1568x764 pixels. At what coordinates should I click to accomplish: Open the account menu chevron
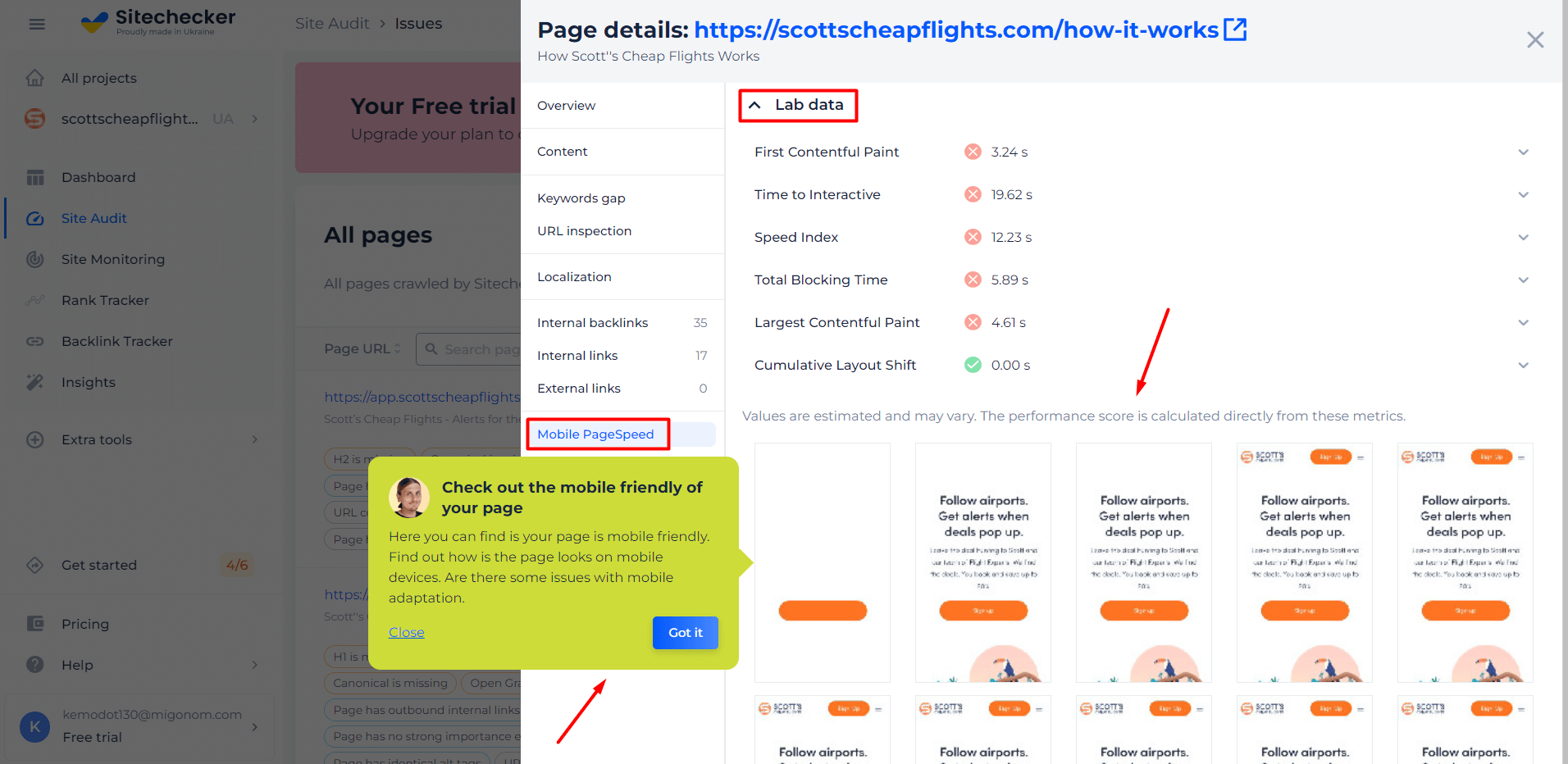click(255, 726)
